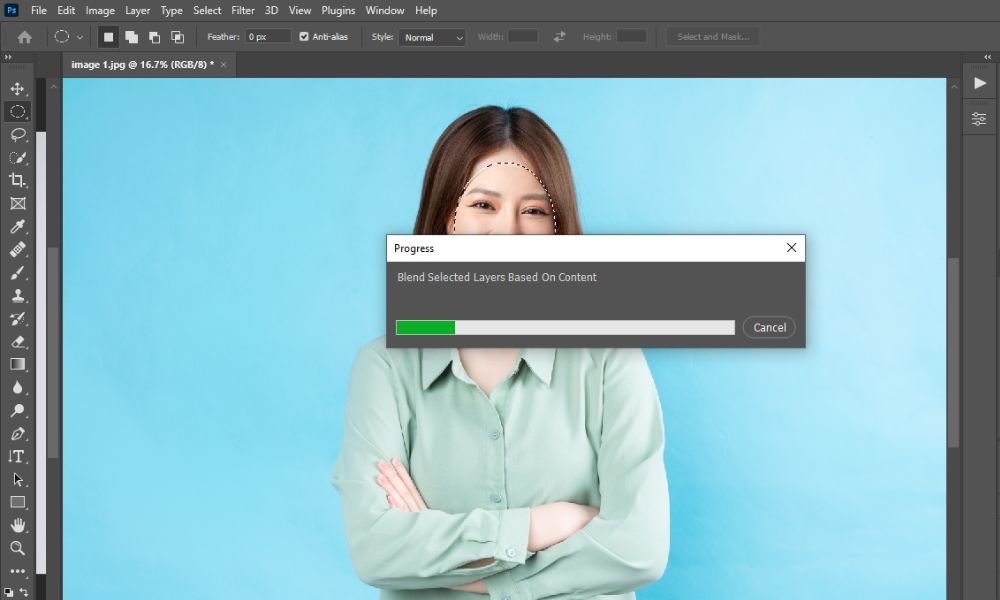Viewport: 1000px width, 600px height.
Task: Open the Properties panel sliders icon
Action: pyautogui.click(x=979, y=119)
